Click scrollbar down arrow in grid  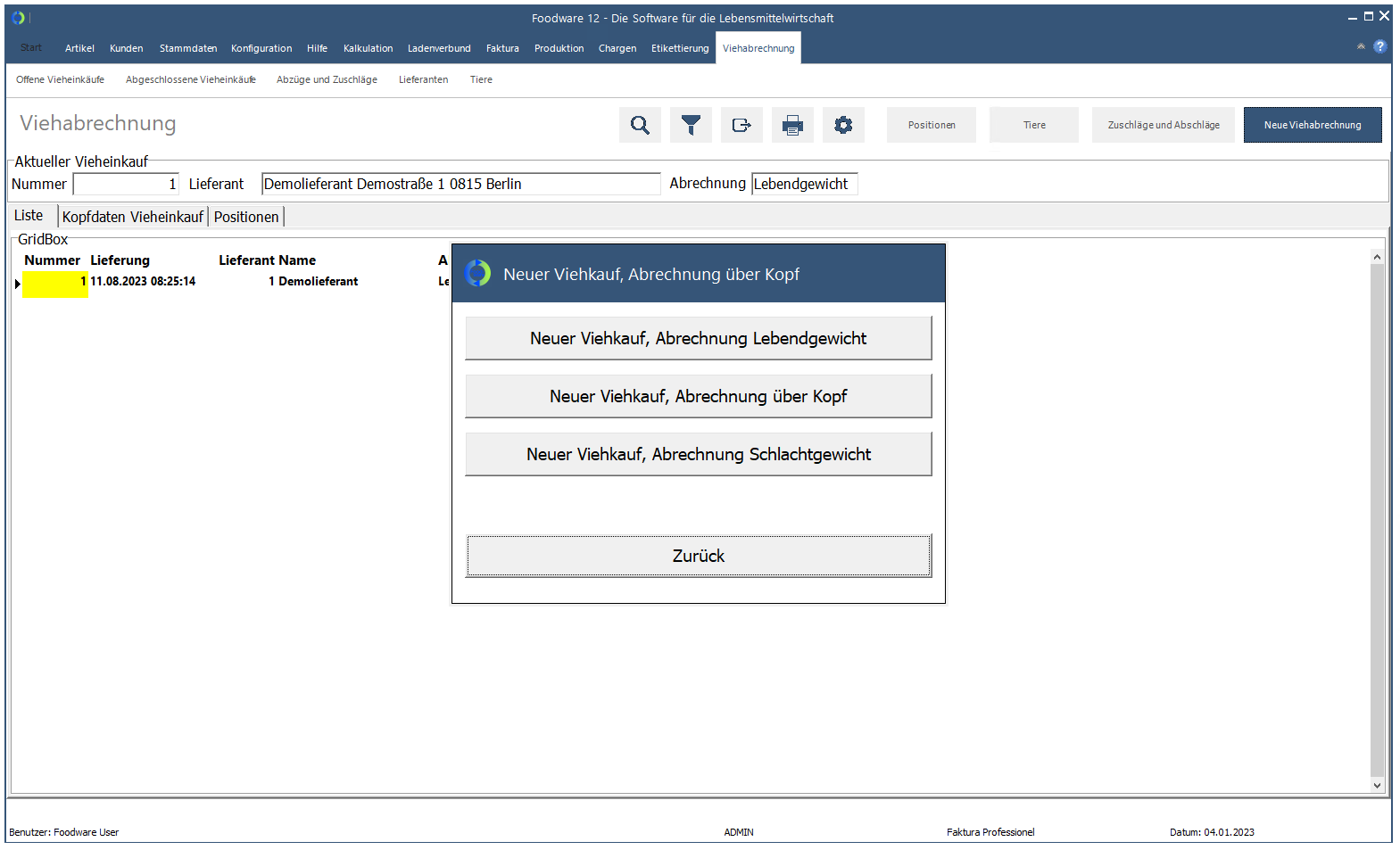tap(1377, 785)
